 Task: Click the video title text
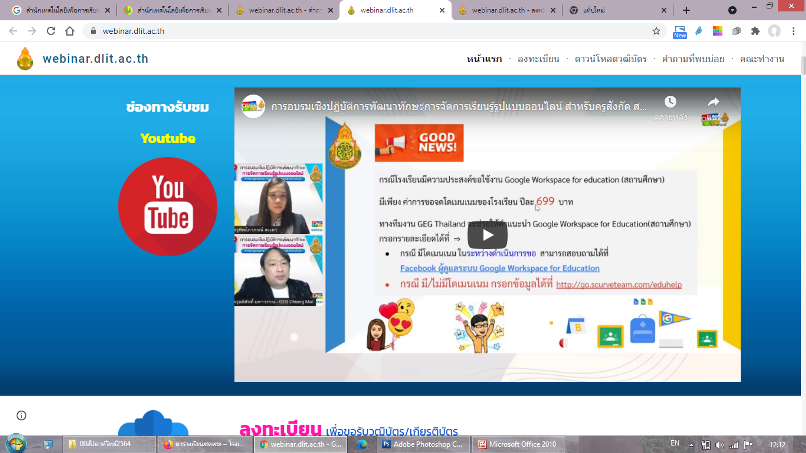(459, 106)
